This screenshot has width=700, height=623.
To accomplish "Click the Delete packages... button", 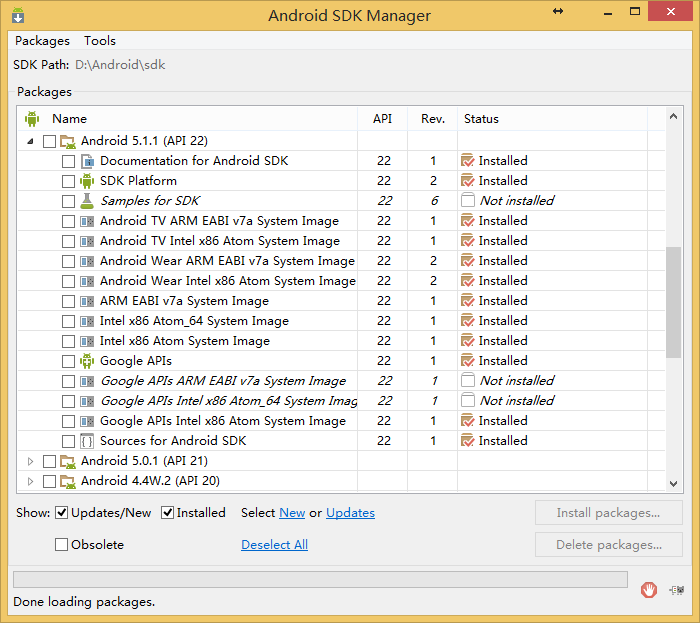I will click(x=608, y=545).
